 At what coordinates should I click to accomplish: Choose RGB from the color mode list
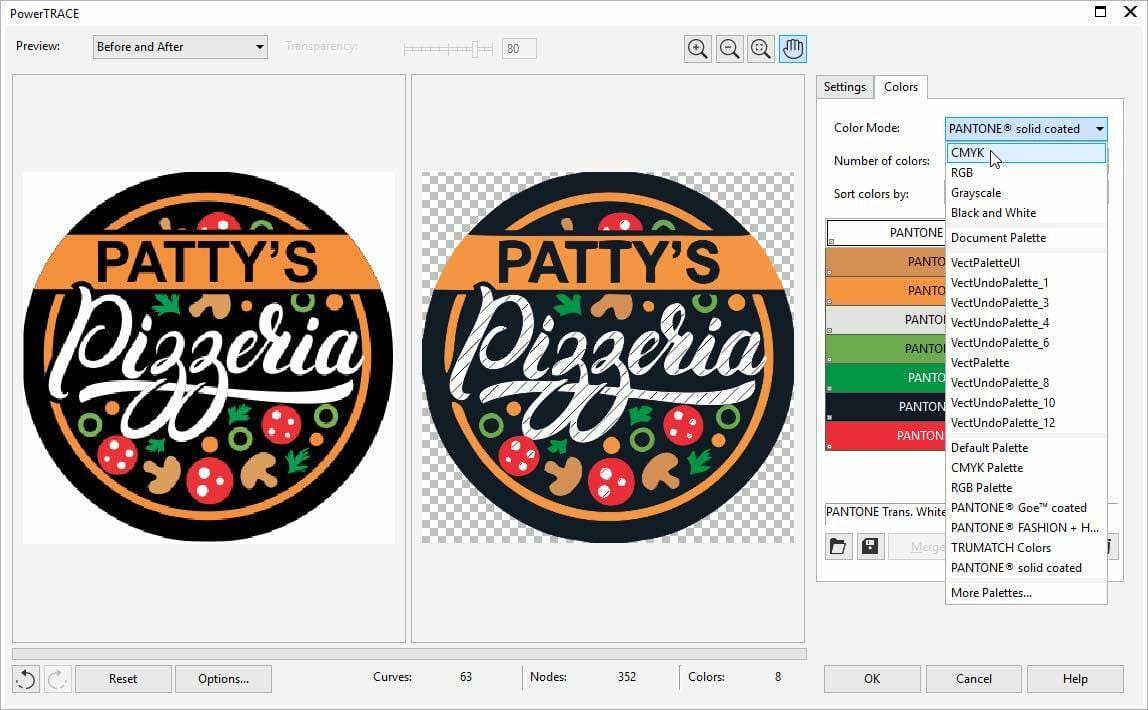(1026, 173)
